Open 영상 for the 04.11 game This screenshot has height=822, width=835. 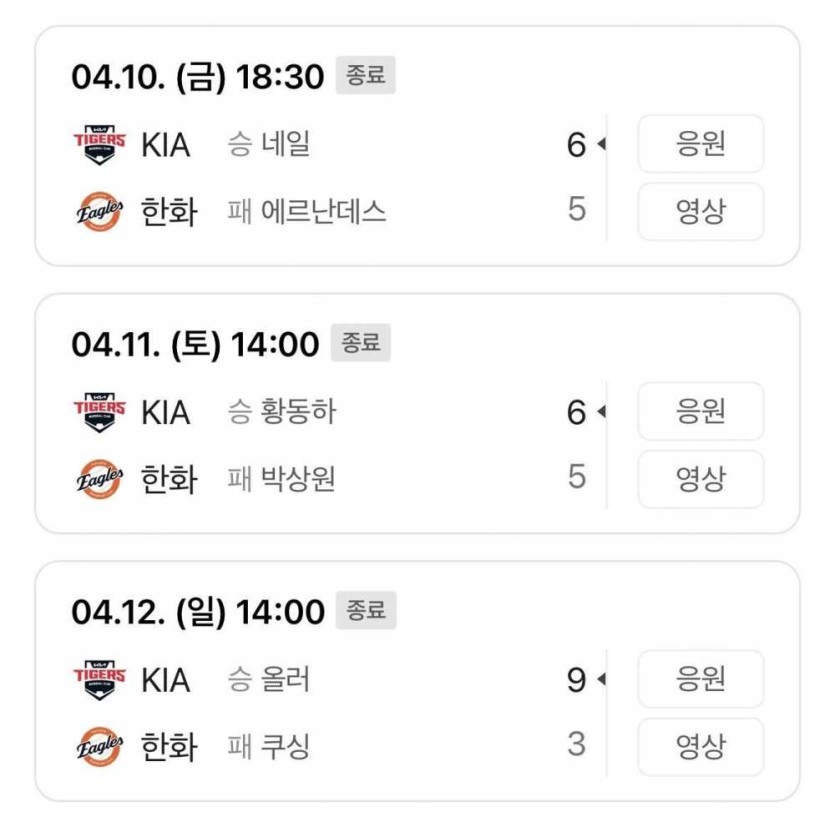click(x=700, y=479)
